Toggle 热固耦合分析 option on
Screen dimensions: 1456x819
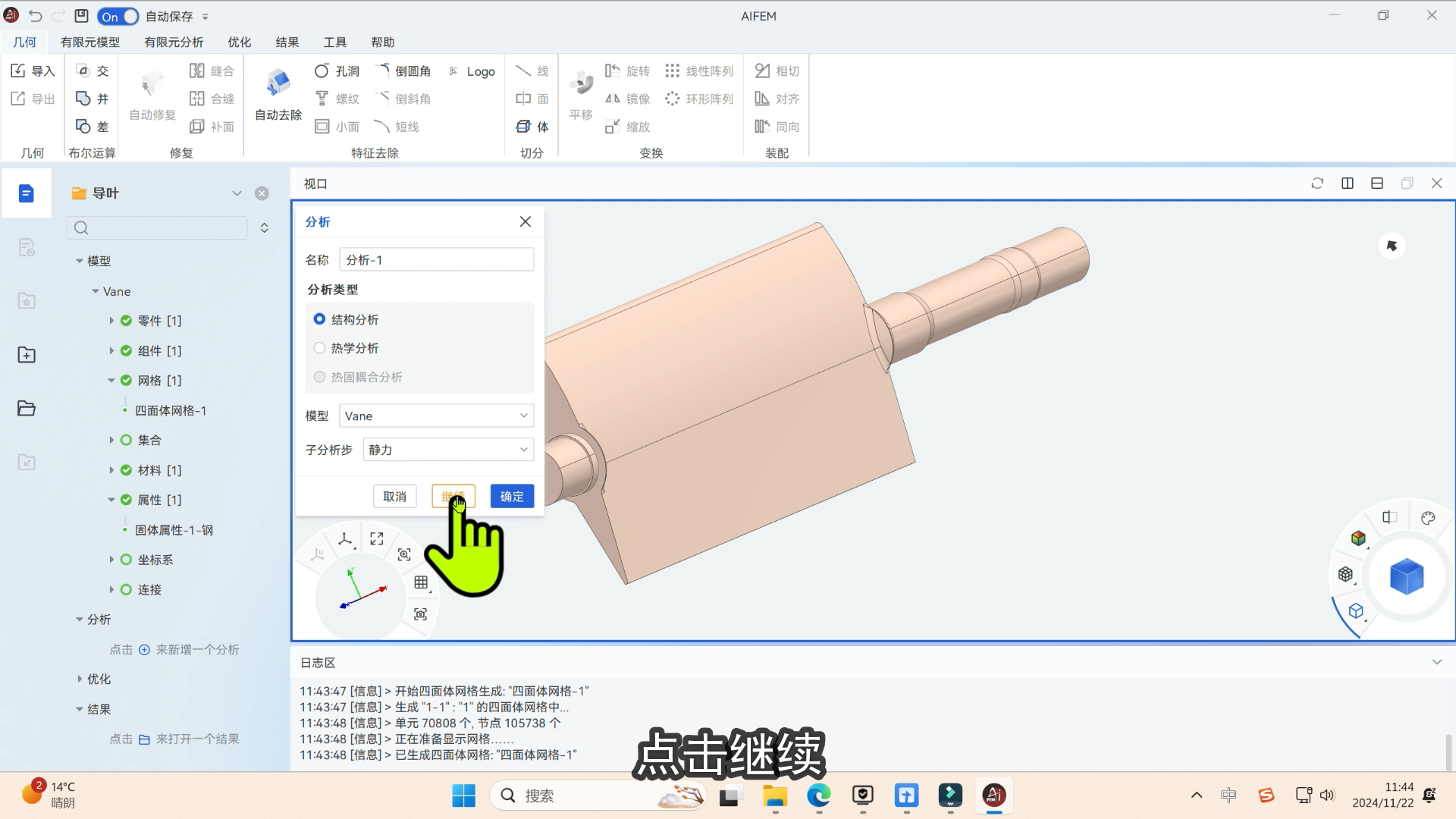pyautogui.click(x=319, y=377)
